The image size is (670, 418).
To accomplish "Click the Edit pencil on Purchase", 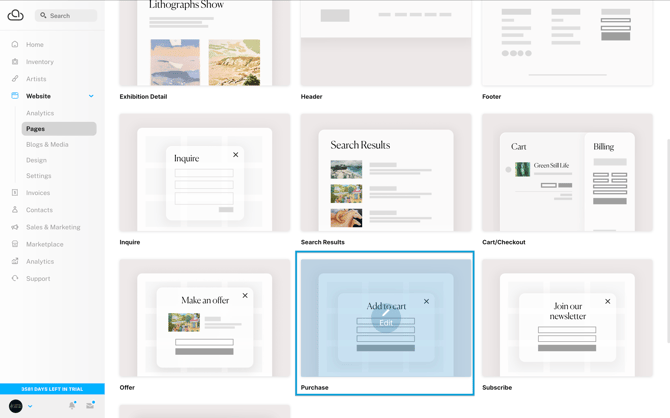I will click(386, 317).
